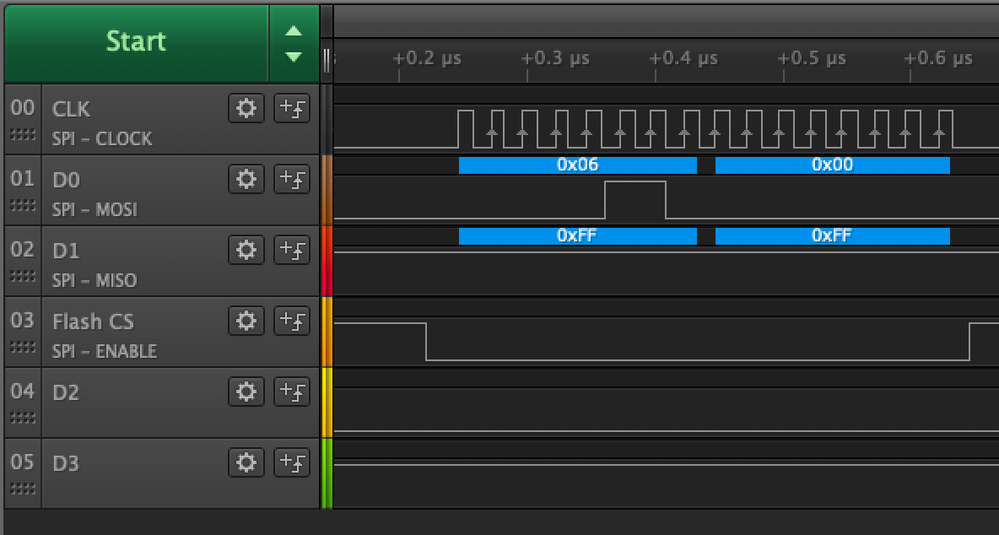Click the sidebar resize grip next to timeline

coord(327,61)
